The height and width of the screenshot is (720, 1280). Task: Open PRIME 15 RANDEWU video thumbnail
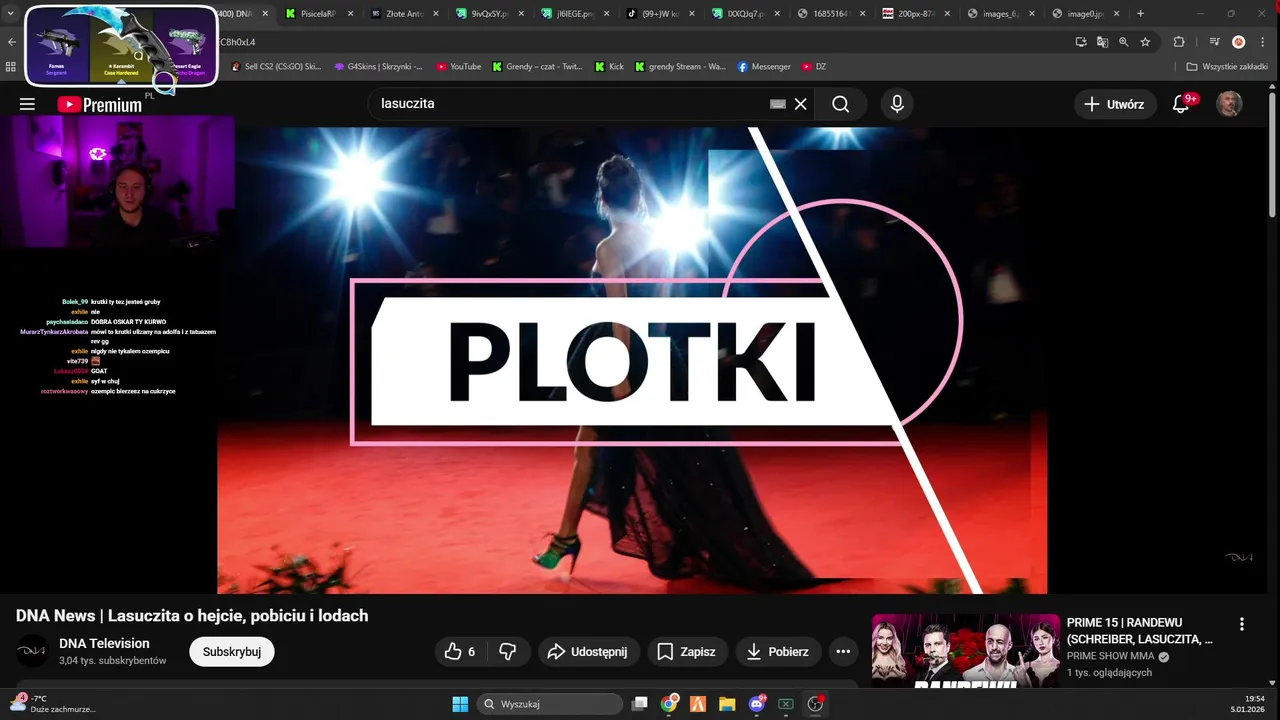click(965, 650)
